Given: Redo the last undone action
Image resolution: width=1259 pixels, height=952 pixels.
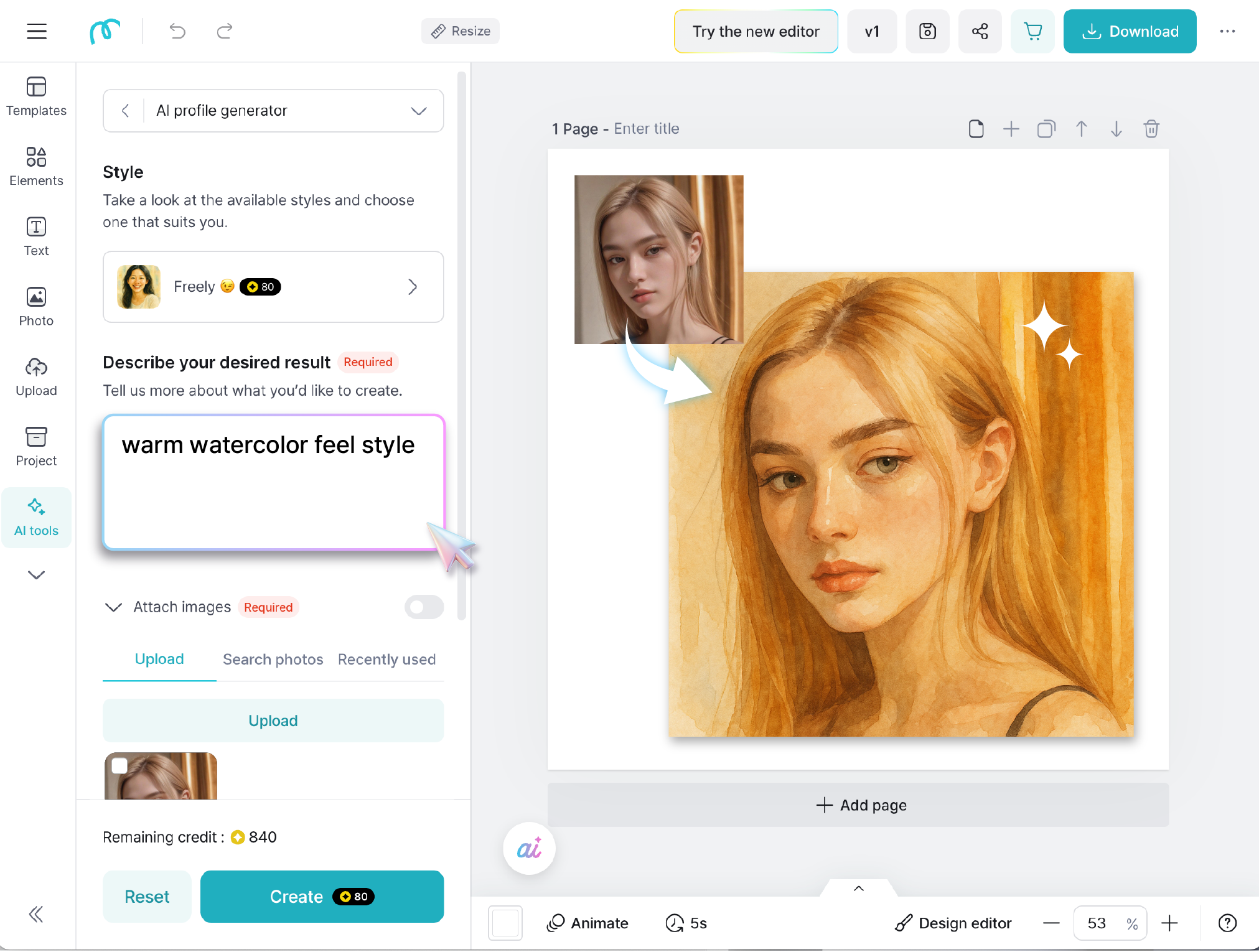Looking at the screenshot, I should 225,31.
